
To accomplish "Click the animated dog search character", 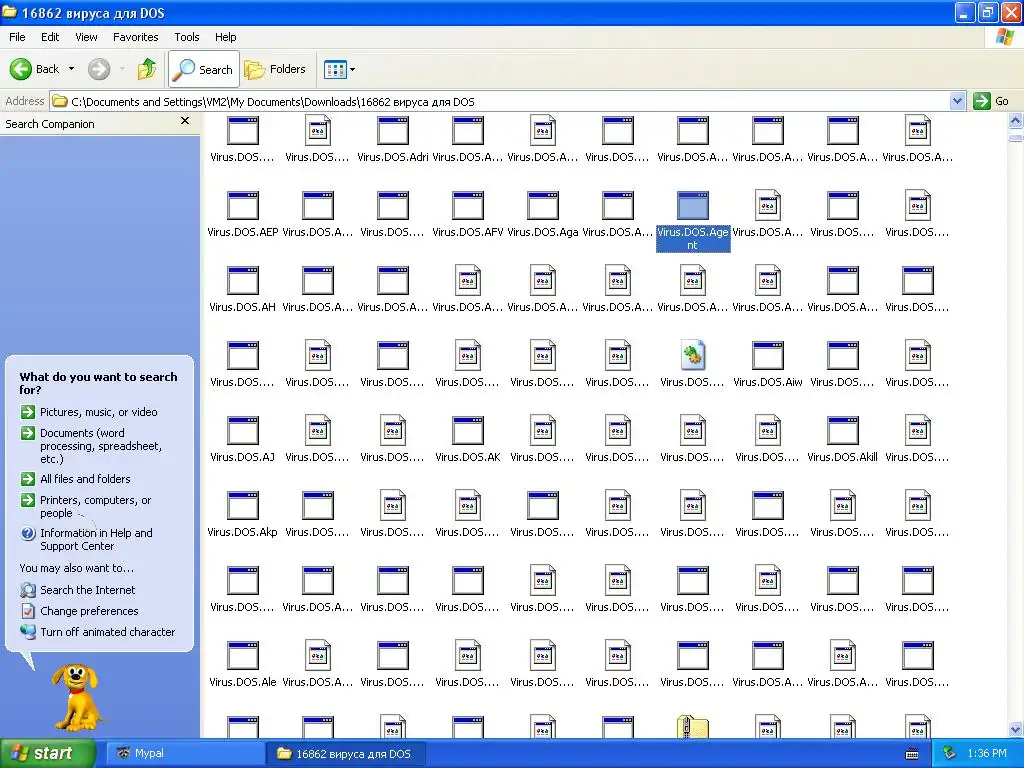I will tap(78, 697).
